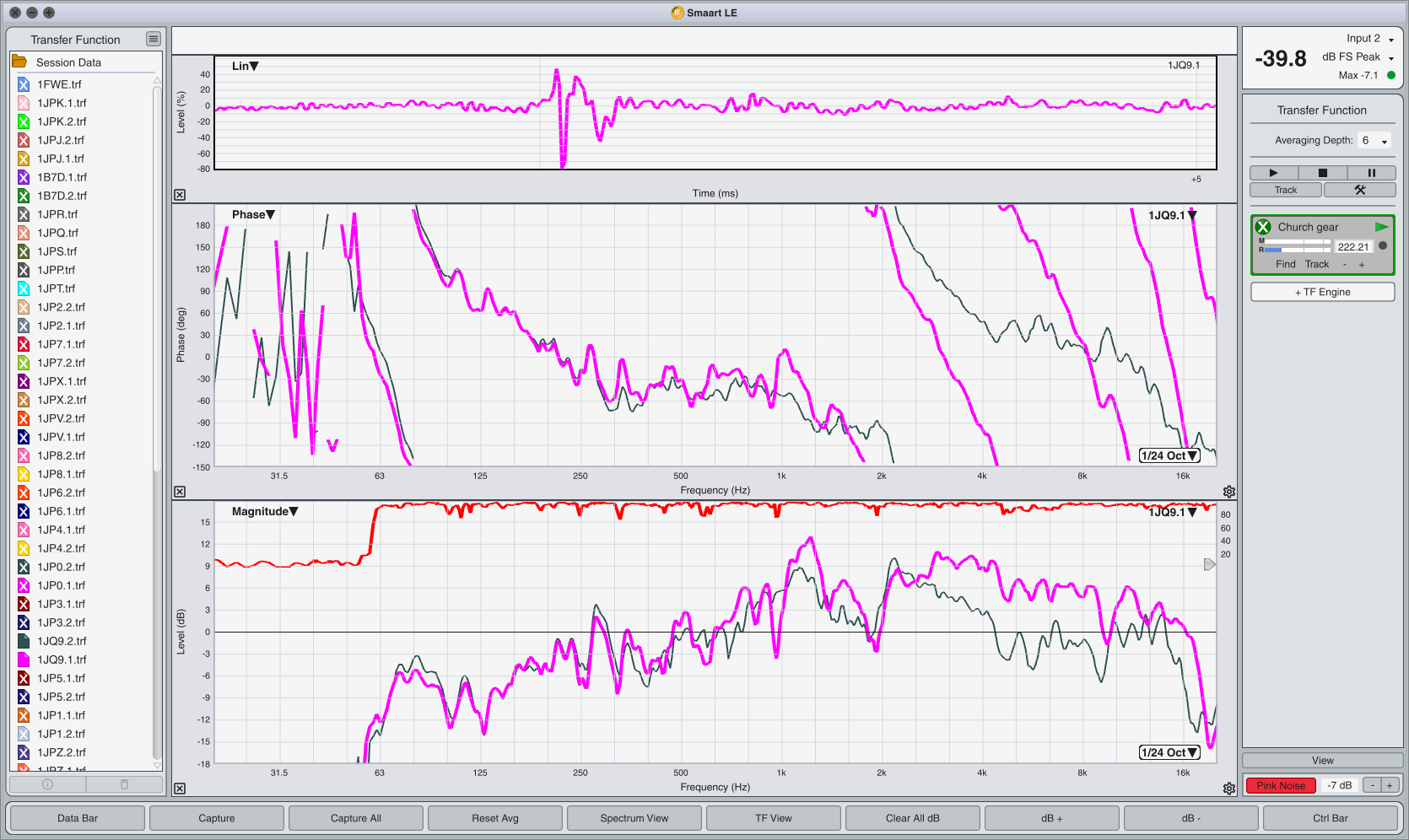The height and width of the screenshot is (840, 1409).
Task: Click the dark trace icon for 1JQ9.2.trf
Action: 24,641
